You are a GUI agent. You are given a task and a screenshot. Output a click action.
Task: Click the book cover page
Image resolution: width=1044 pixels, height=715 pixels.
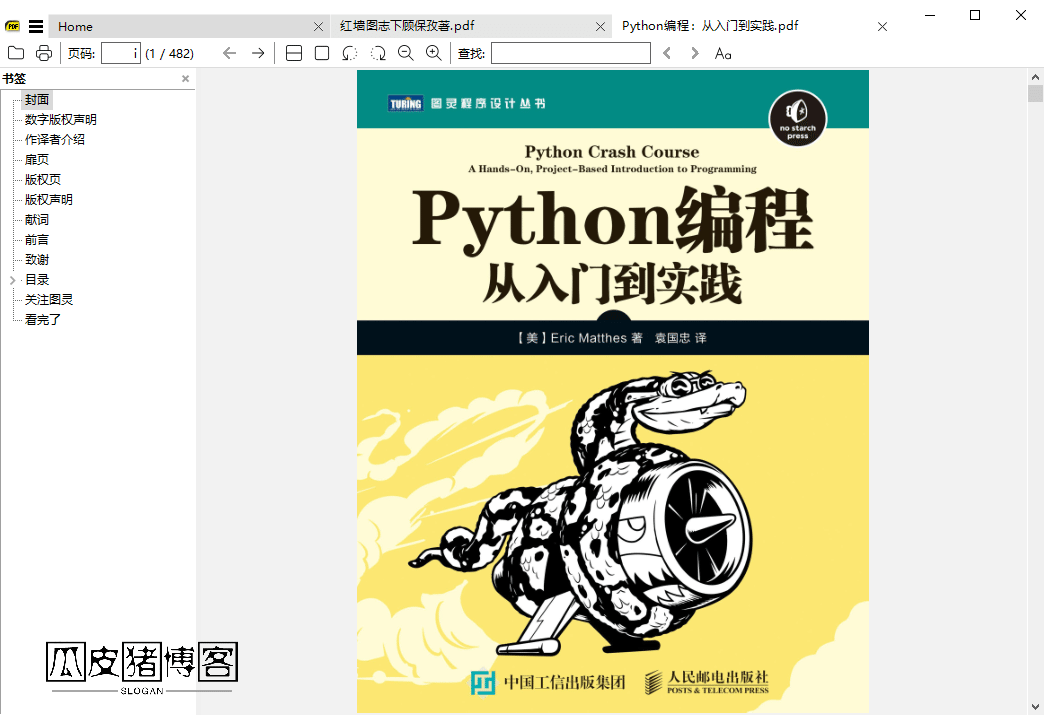tap(613, 391)
